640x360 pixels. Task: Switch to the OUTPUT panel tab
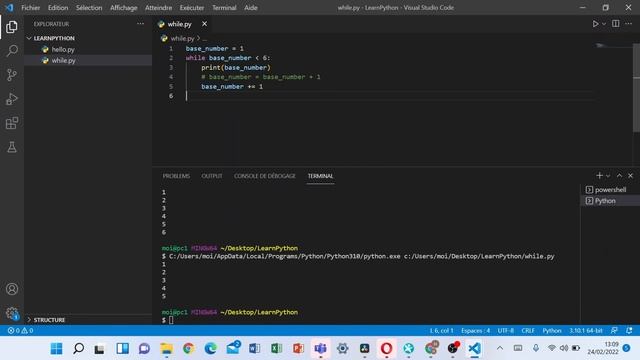212,176
